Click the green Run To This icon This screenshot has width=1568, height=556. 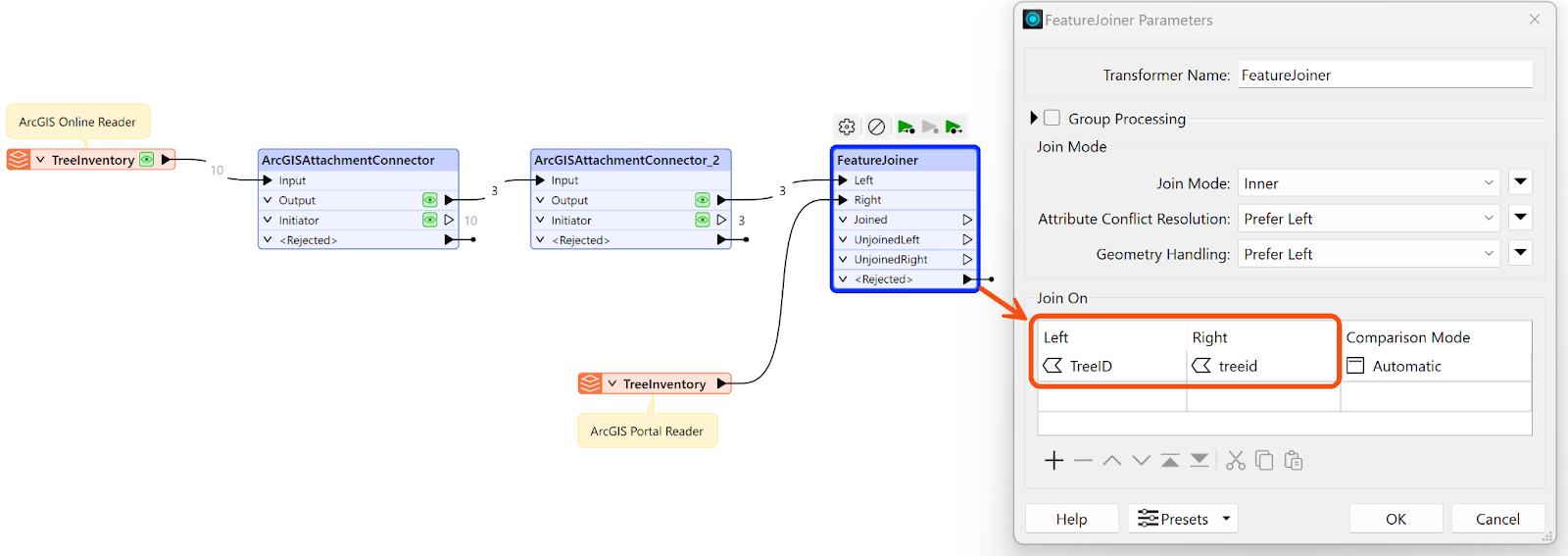(x=906, y=126)
